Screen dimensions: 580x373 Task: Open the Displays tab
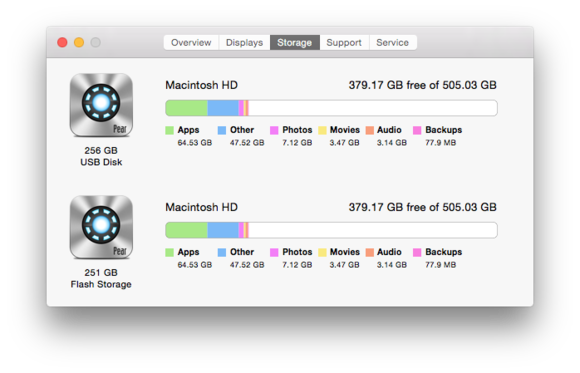[x=245, y=43]
